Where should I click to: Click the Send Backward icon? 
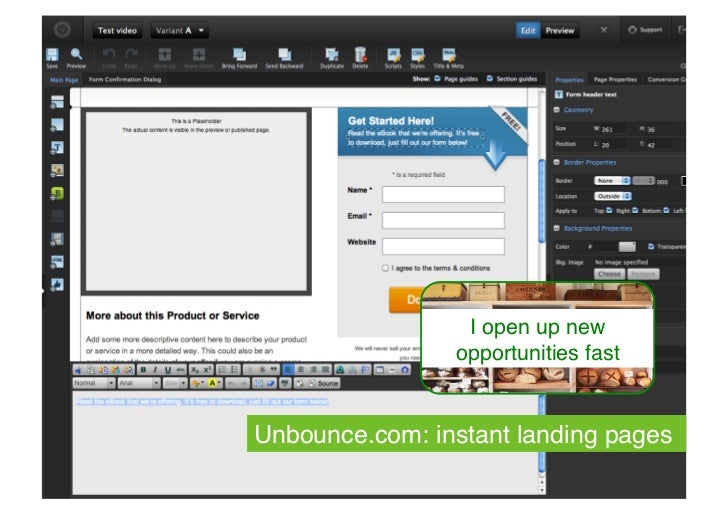(x=284, y=55)
